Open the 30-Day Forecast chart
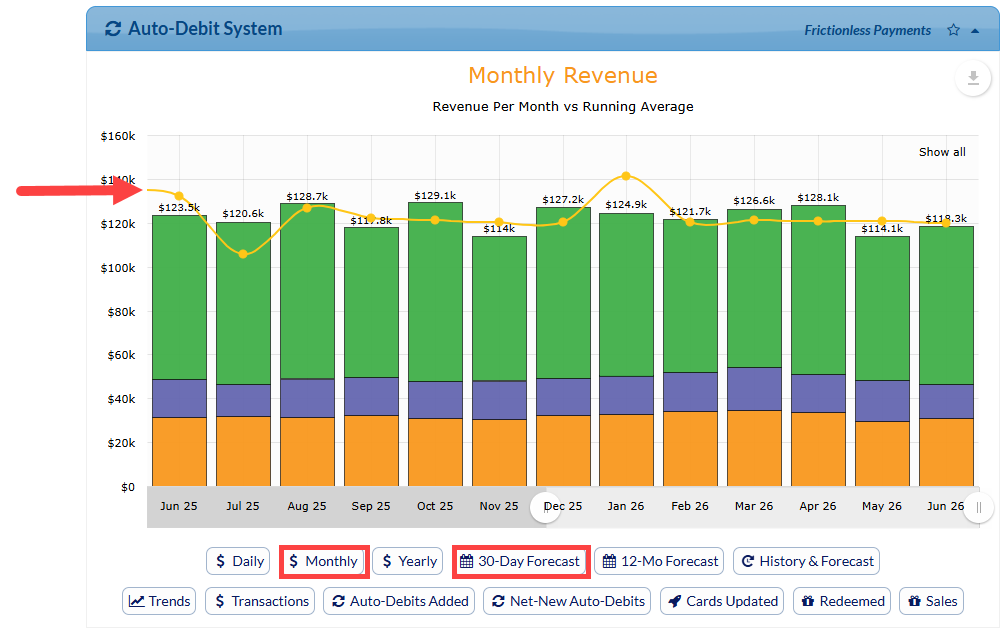Viewport: 1008px width, 635px height. coord(520,561)
